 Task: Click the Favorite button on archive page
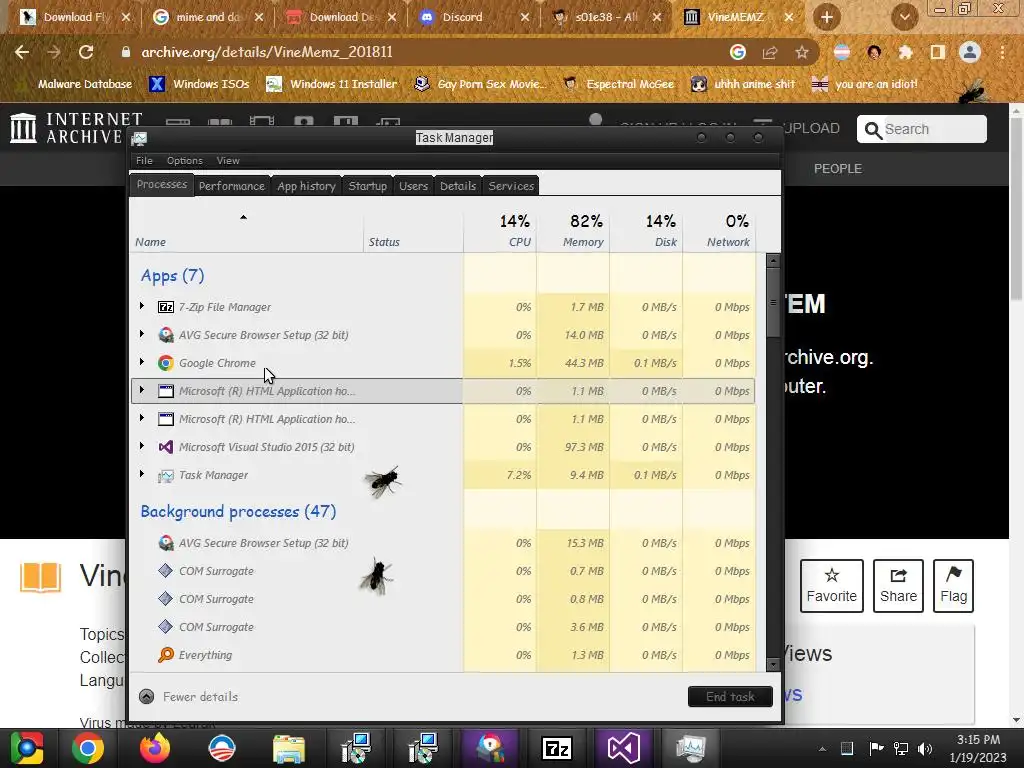832,586
